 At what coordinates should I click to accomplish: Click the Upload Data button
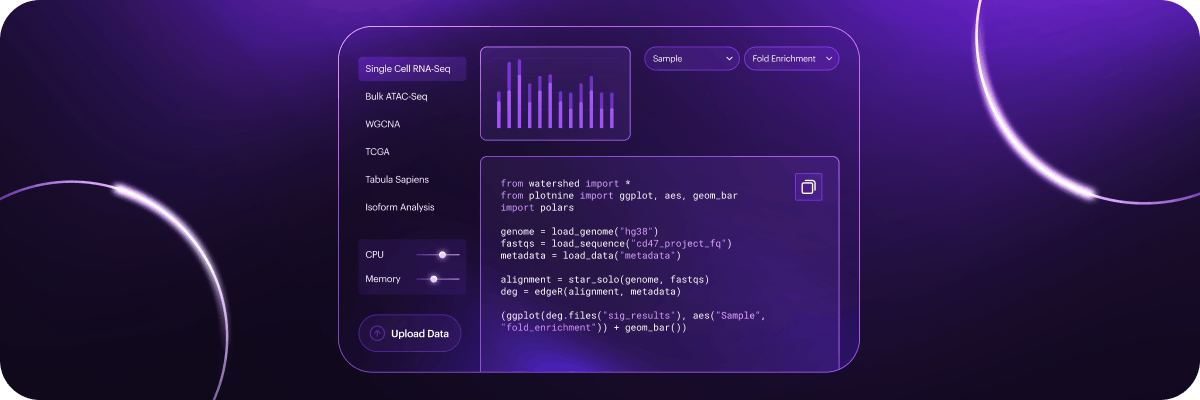(x=410, y=334)
